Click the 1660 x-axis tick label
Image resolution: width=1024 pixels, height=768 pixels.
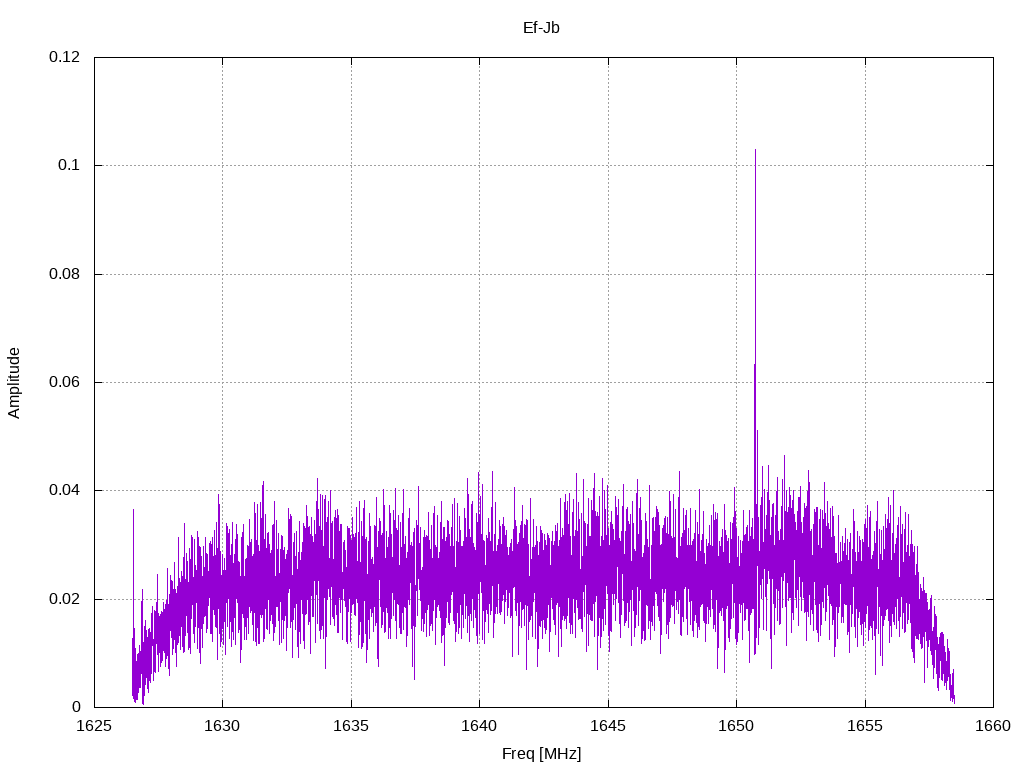993,726
